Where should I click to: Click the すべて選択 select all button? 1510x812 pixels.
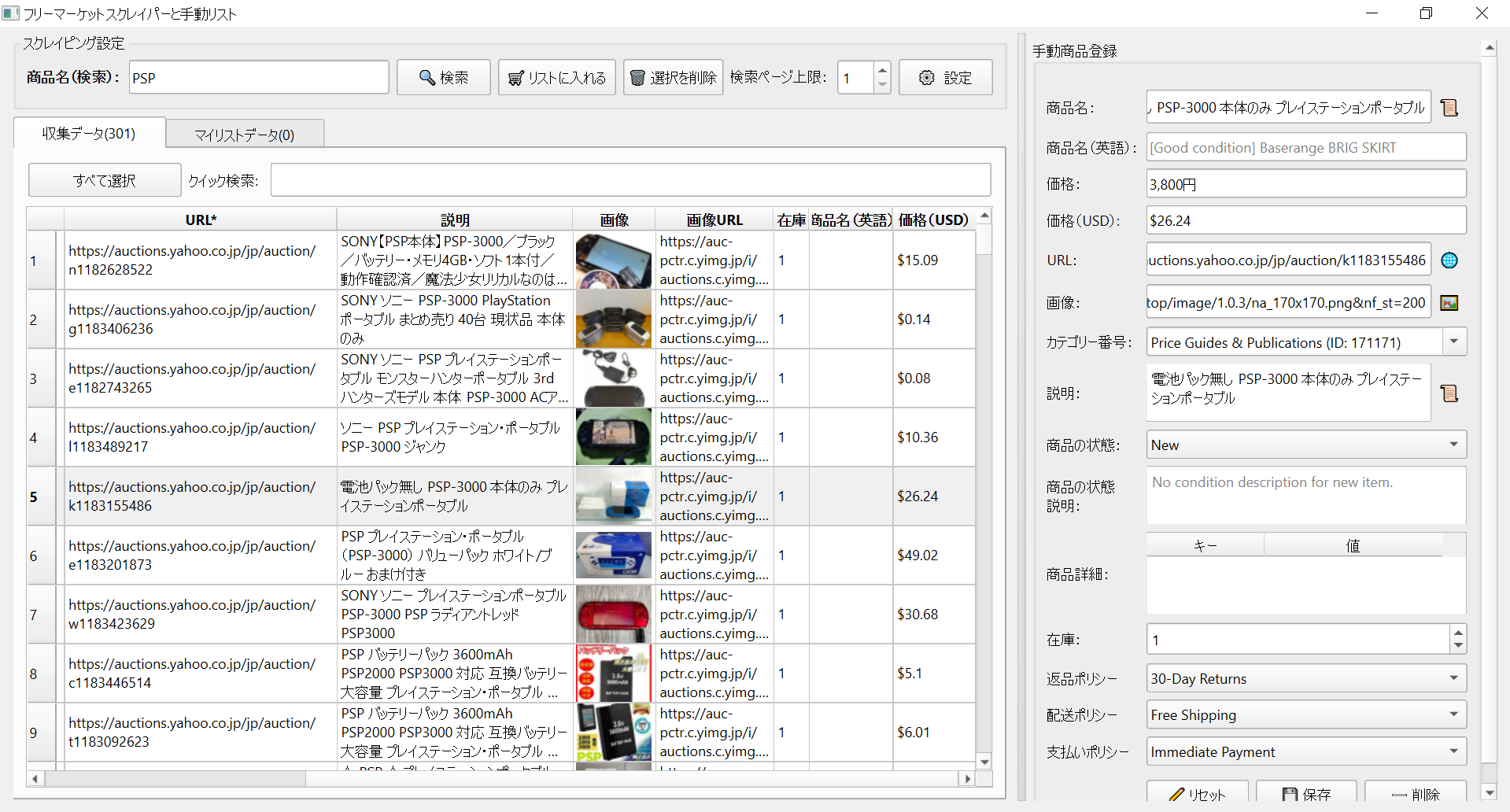[105, 180]
